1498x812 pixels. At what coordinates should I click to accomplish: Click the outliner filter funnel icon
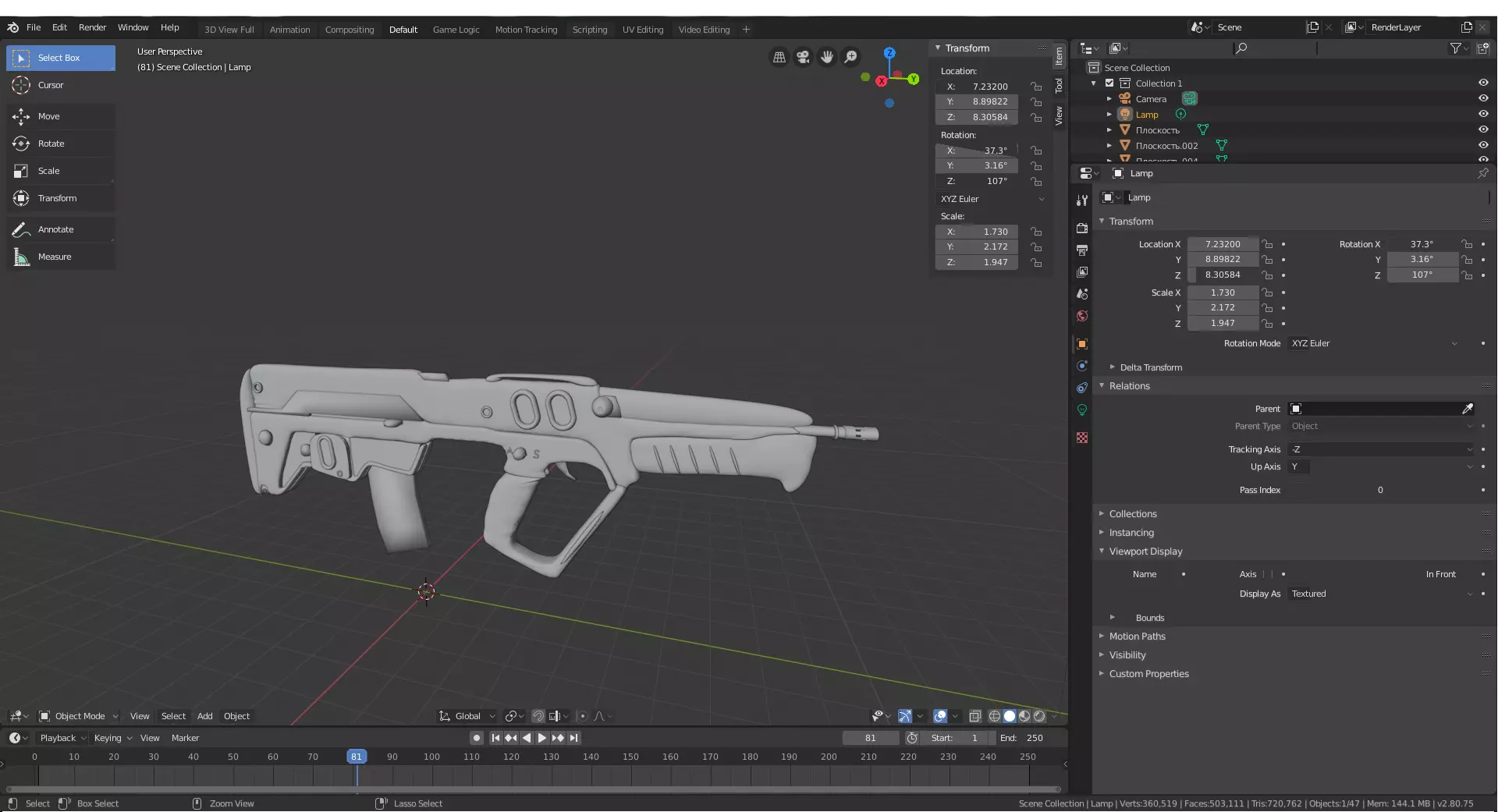[x=1456, y=48]
